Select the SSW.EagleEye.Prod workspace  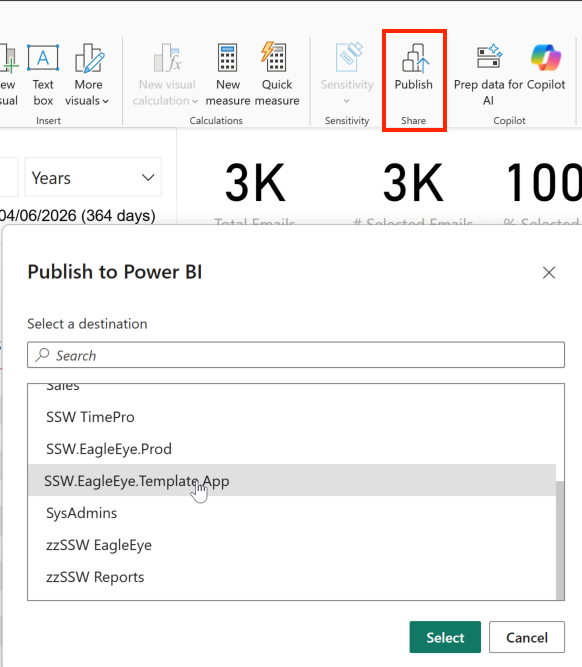292,449
